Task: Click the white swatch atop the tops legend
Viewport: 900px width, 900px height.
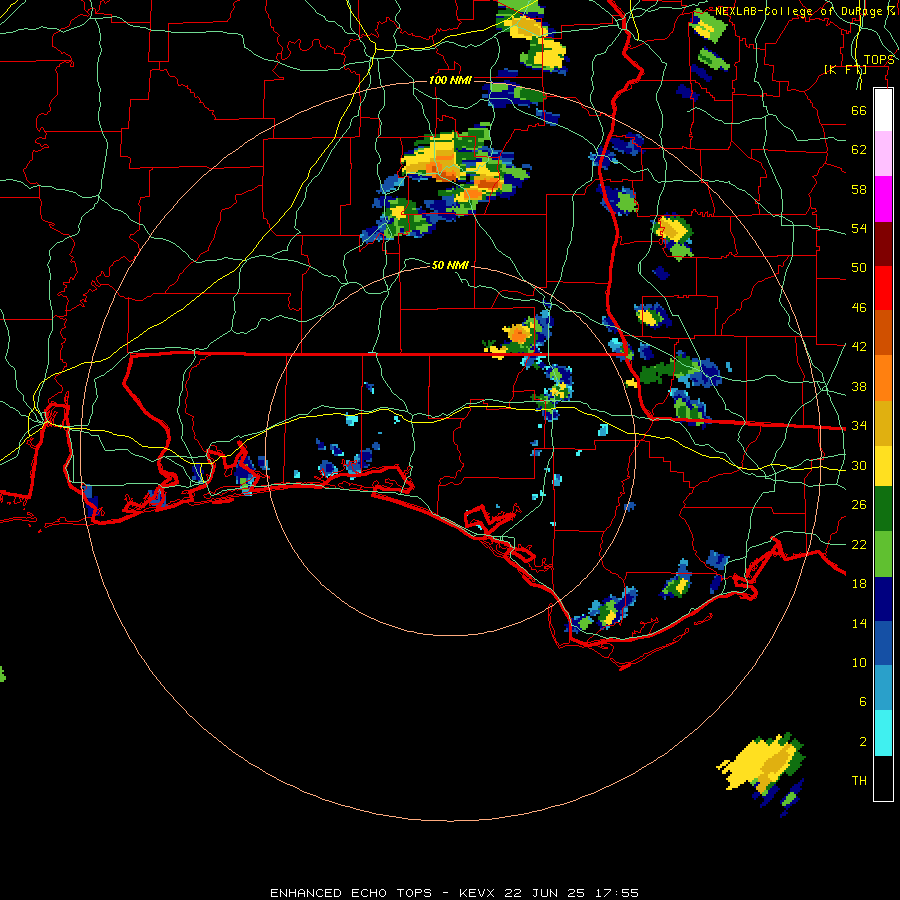Action: [883, 110]
